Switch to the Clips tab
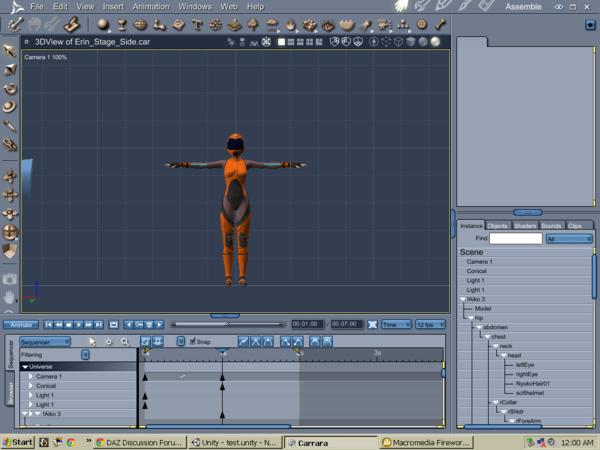Image resolution: width=600 pixels, height=450 pixels. coord(574,226)
